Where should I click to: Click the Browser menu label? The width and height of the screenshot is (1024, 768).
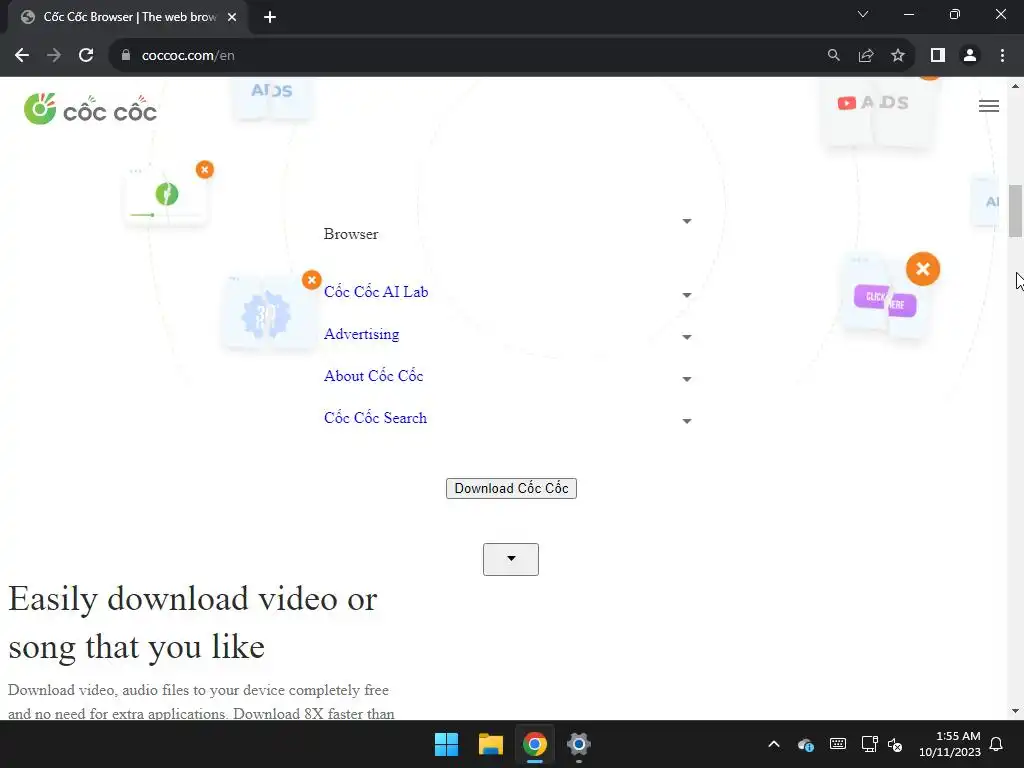[351, 234]
